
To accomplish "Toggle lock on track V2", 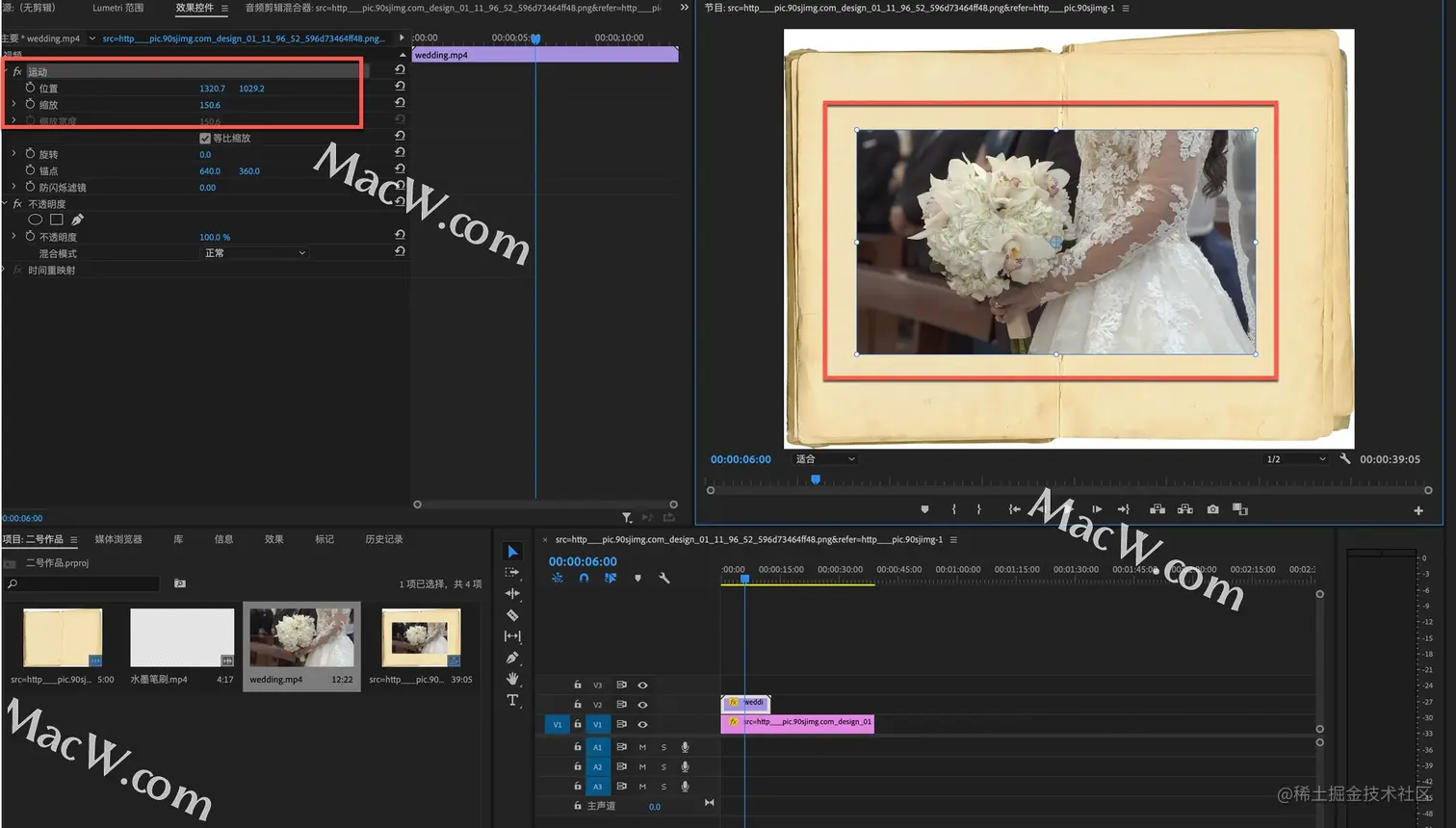I will click(x=578, y=705).
